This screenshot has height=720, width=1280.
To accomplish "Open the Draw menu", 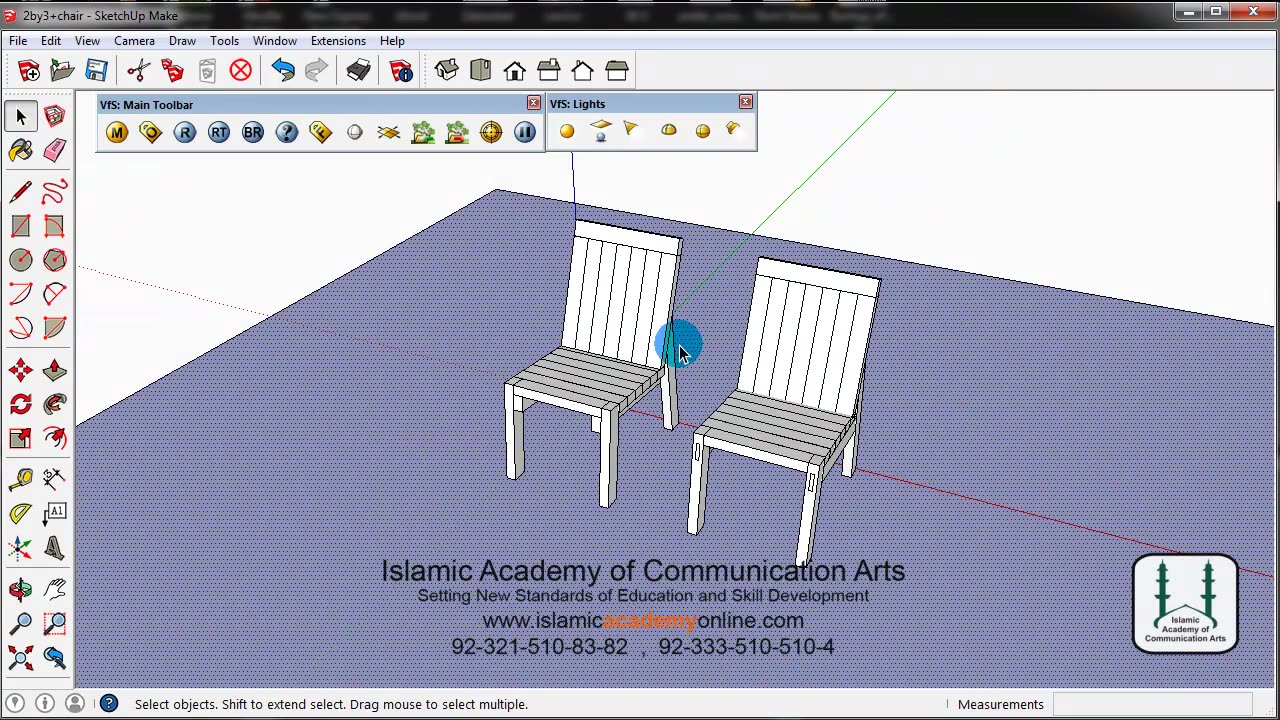I will [x=182, y=41].
